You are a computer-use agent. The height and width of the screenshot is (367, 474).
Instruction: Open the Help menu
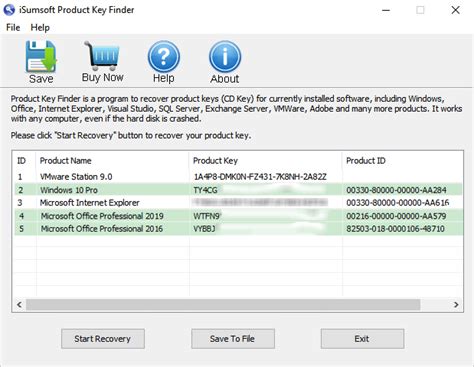[x=40, y=28]
